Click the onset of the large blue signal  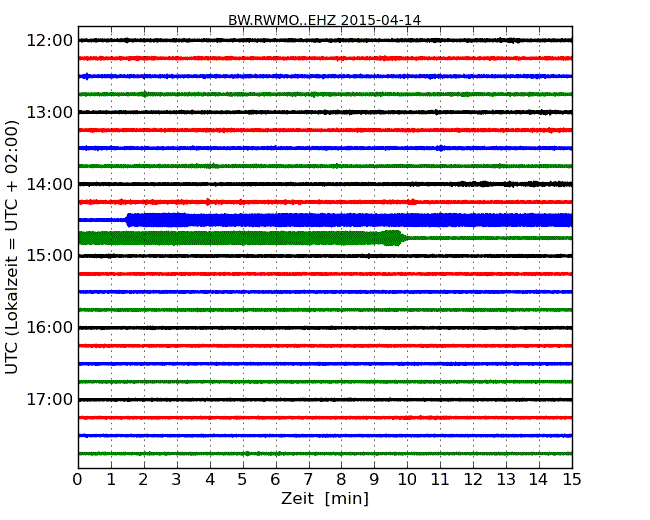129,220
